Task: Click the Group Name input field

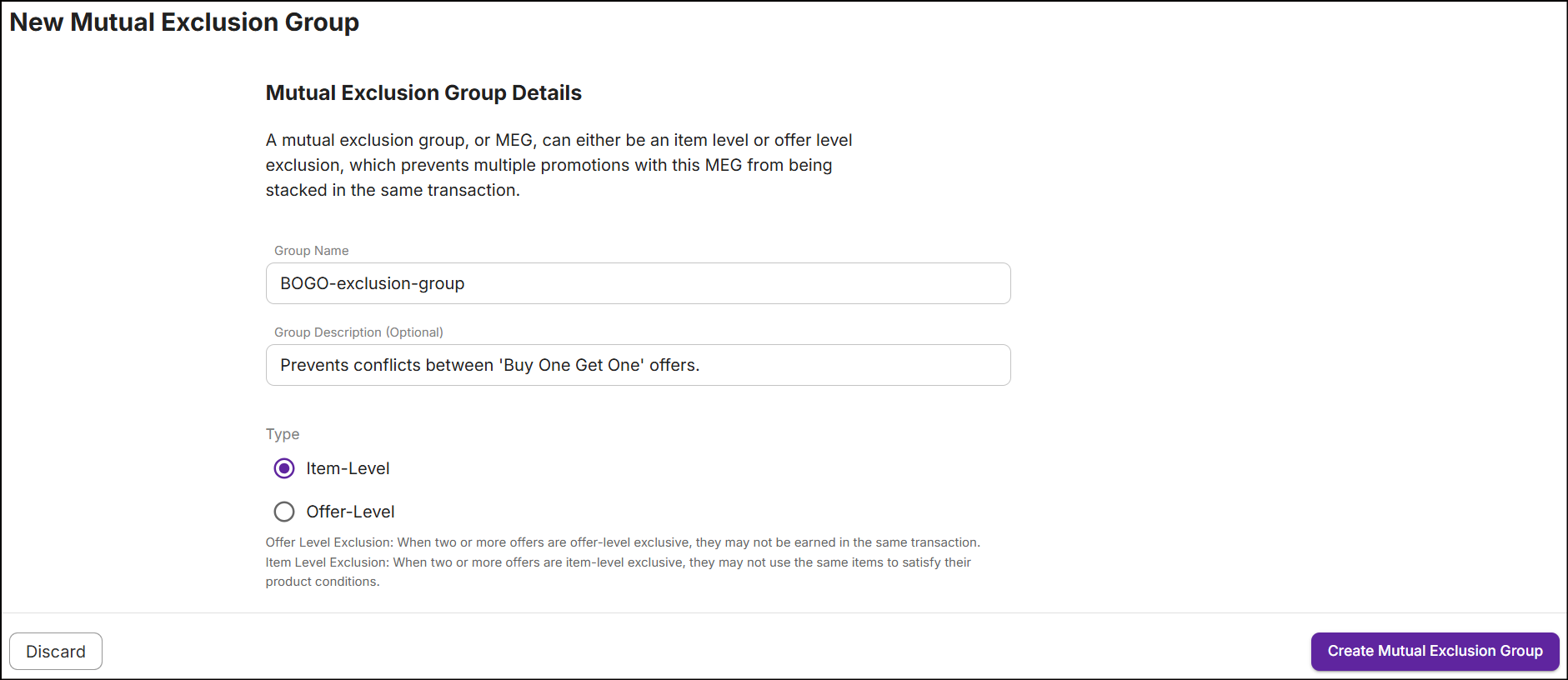Action: point(638,283)
